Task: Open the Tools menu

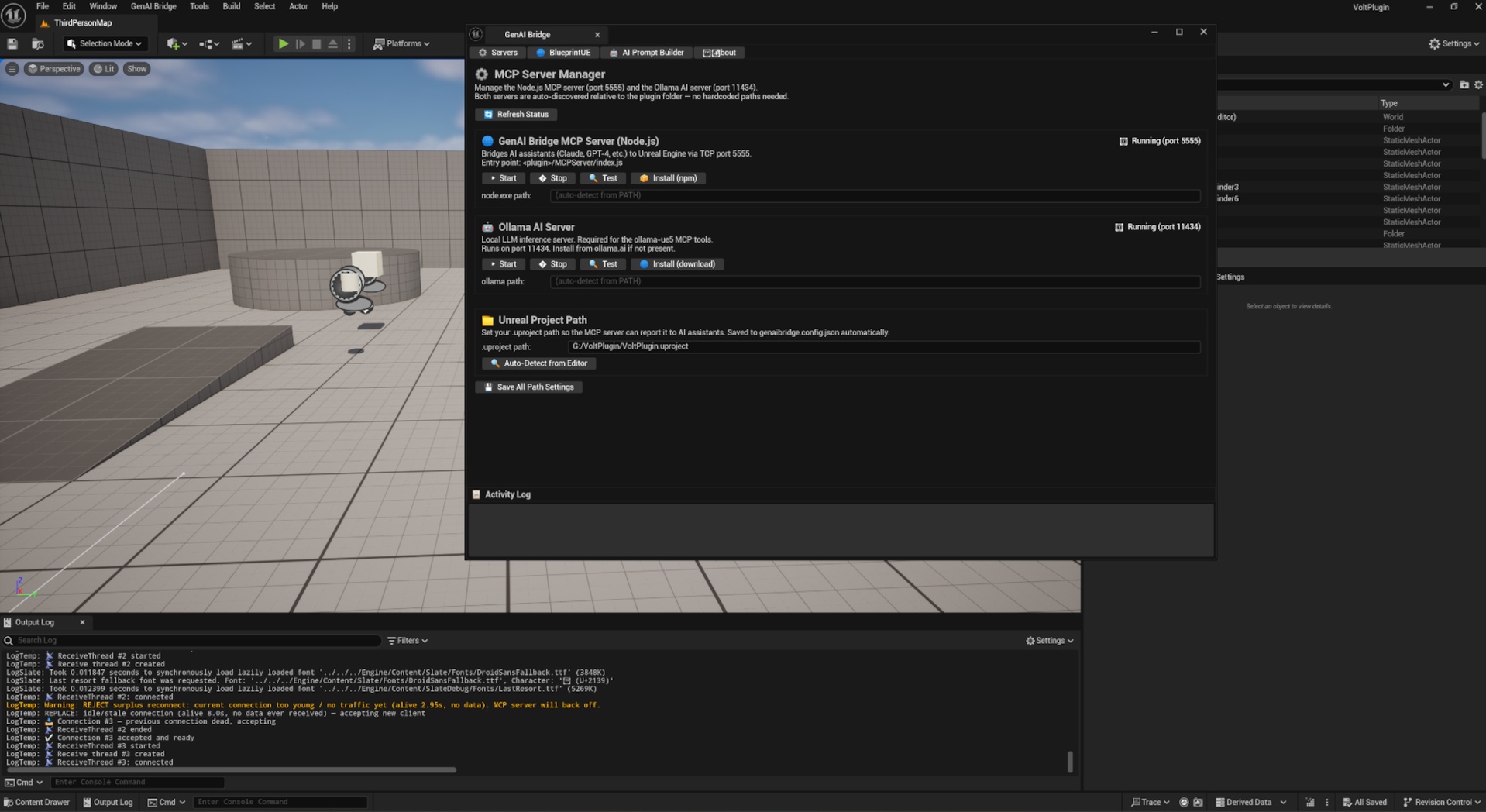Action: (199, 6)
